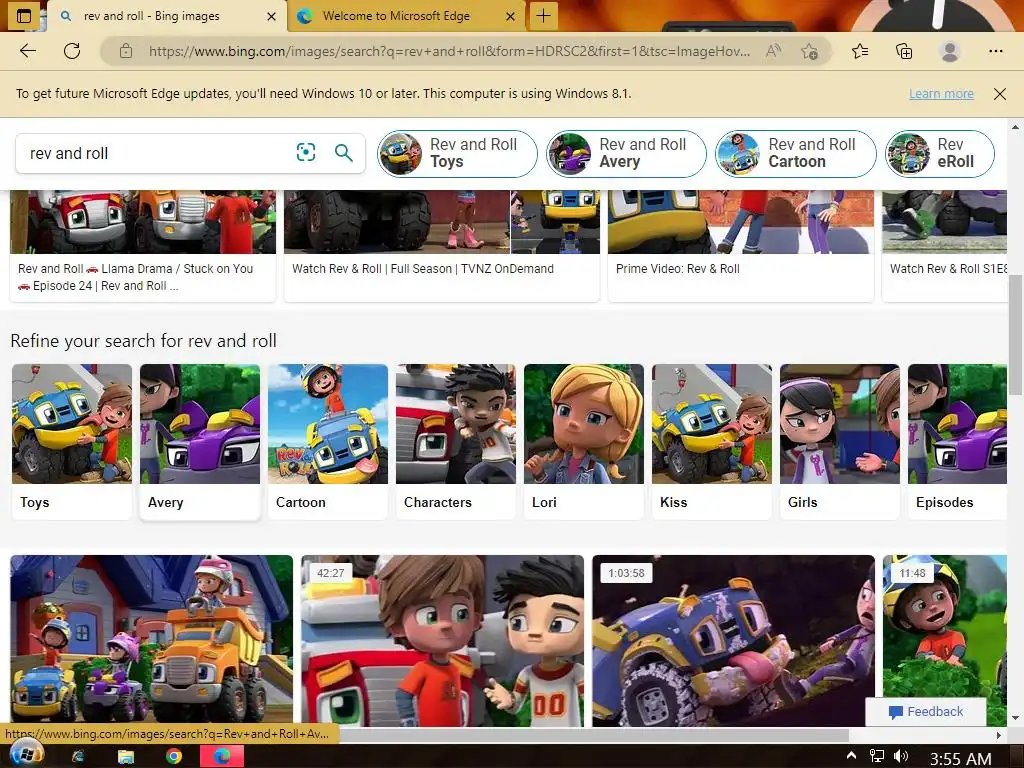The height and width of the screenshot is (768, 1024).
Task: Add this page to favorites star-plus icon
Action: pos(810,51)
